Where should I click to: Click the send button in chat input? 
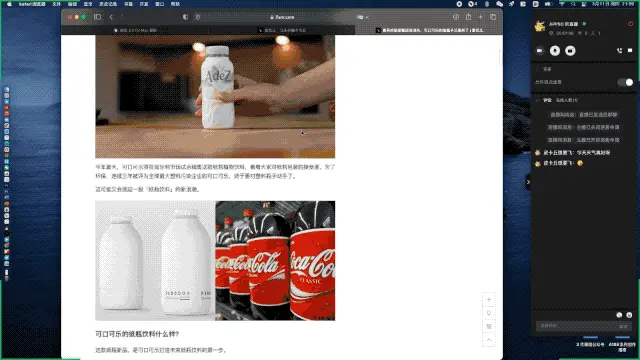(x=623, y=326)
